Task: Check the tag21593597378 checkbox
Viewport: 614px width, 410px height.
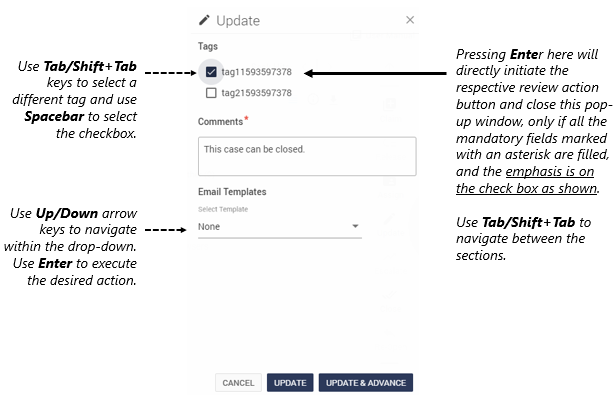Action: click(211, 93)
